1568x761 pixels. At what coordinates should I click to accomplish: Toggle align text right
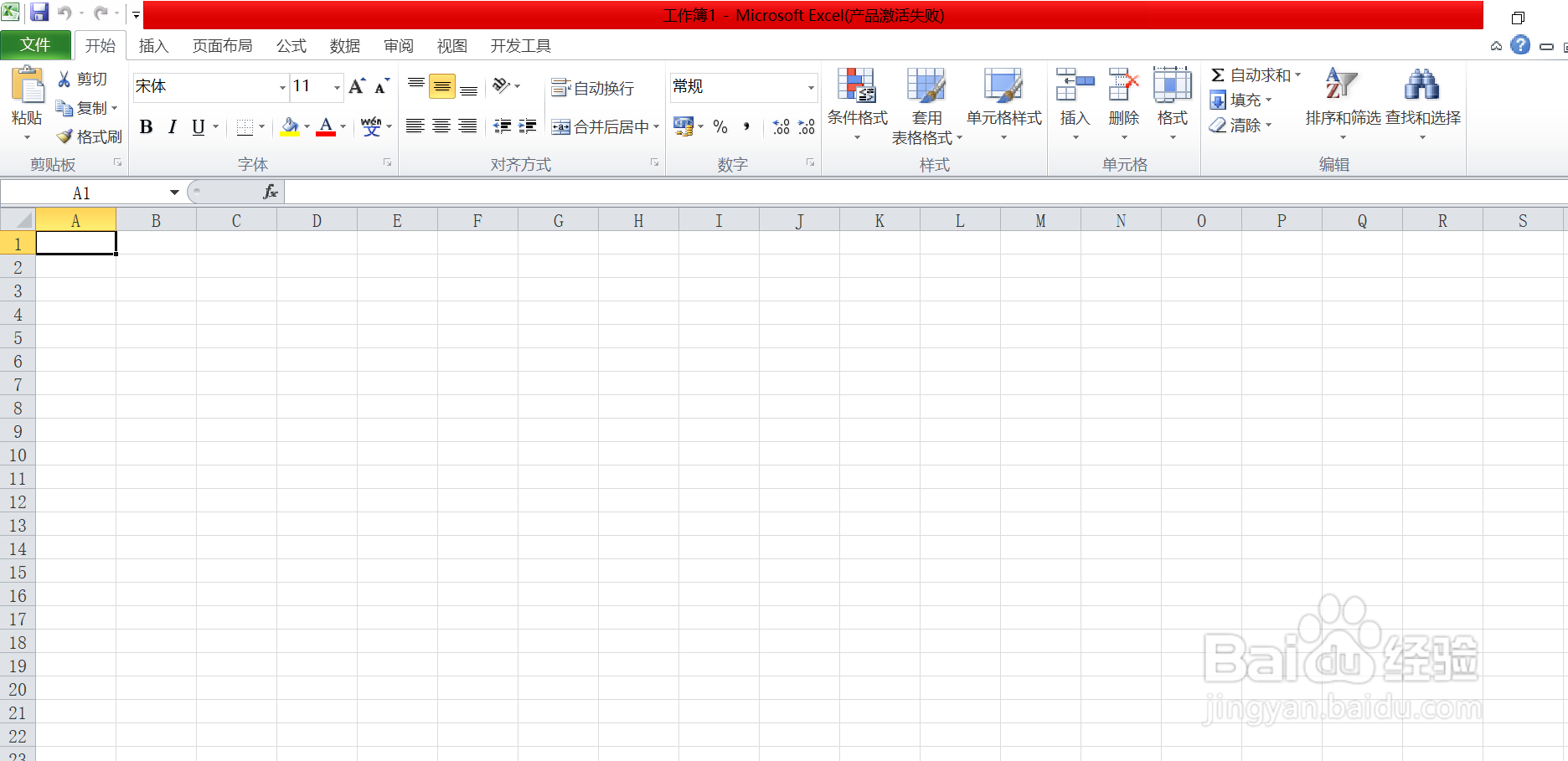(x=467, y=126)
